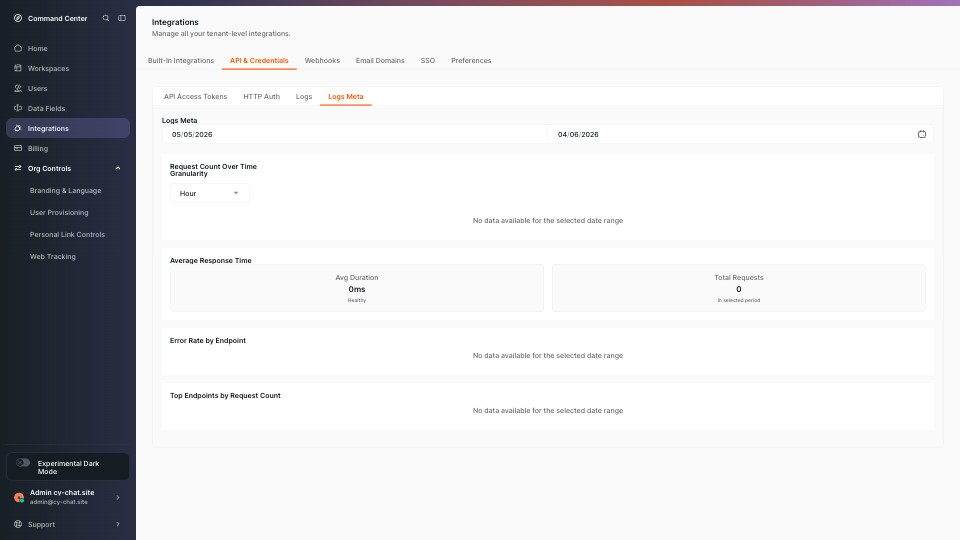Click 'Request Count Over Time Granularity' label
Viewport: 960px width, 540px height.
tap(213, 170)
